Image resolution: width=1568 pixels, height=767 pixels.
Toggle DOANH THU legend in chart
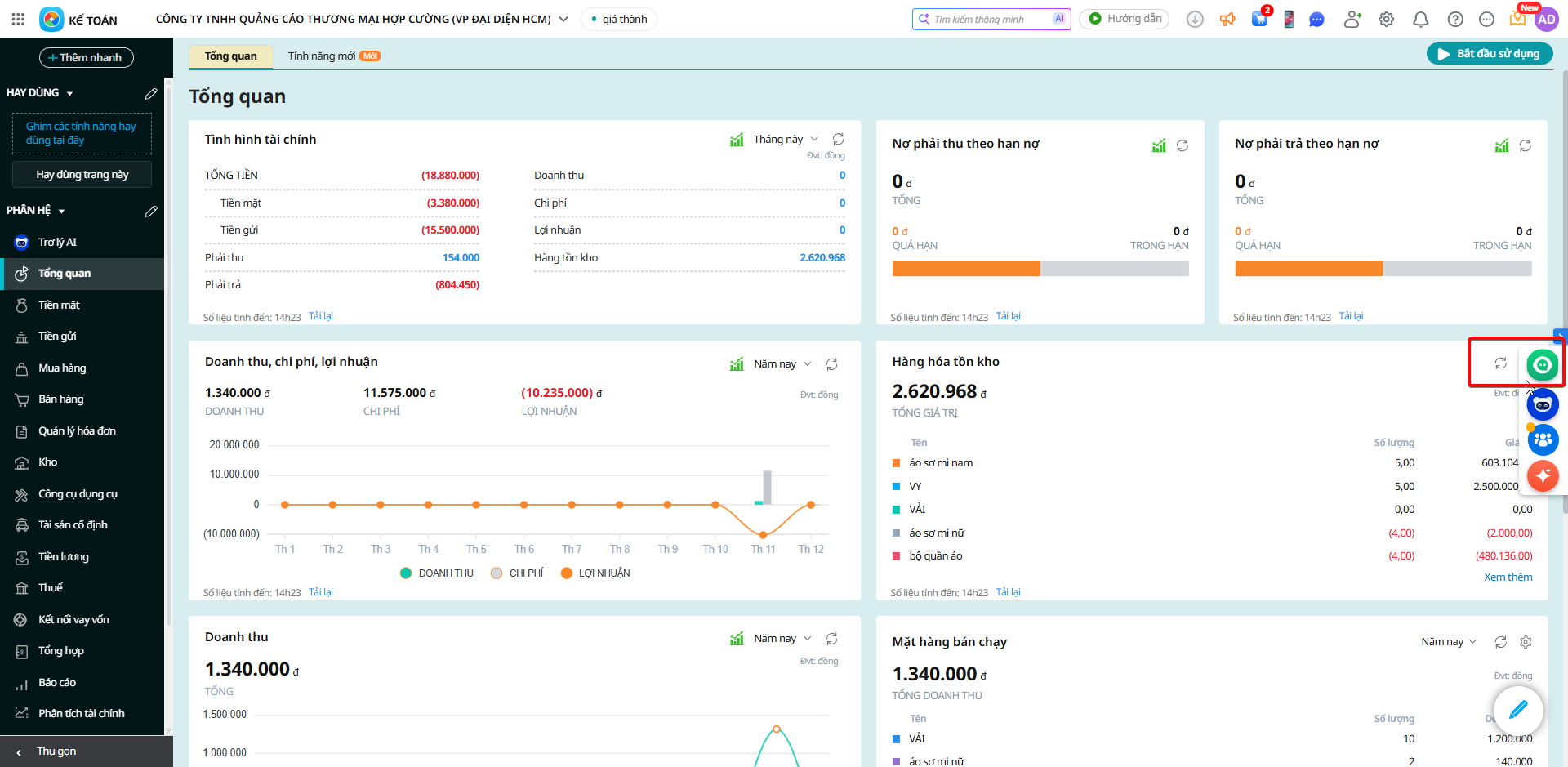(437, 573)
